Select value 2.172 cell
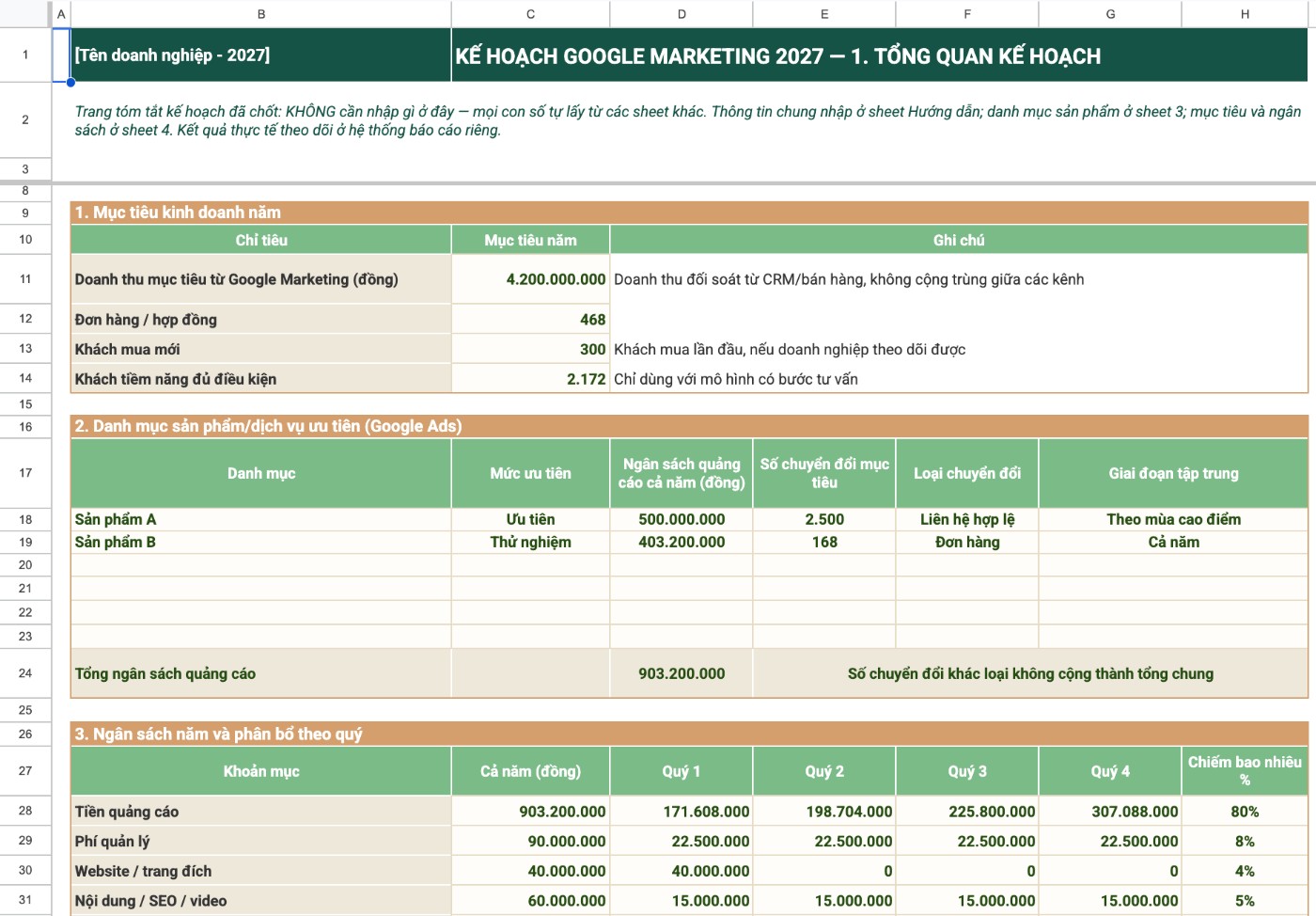The height and width of the screenshot is (916, 1316). click(530, 379)
